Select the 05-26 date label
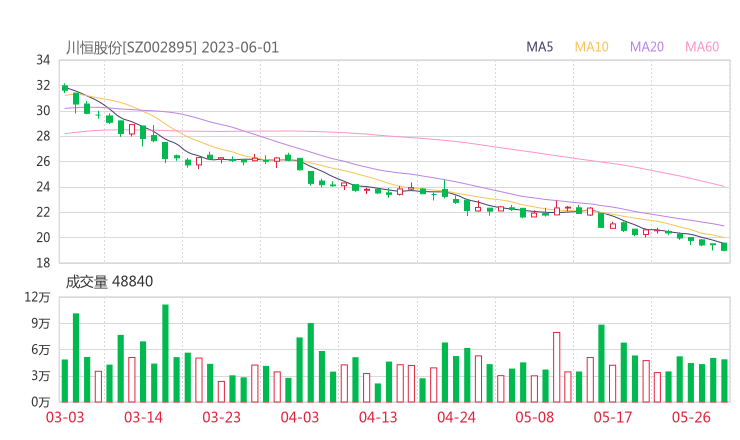The width and height of the screenshot is (740, 440). (691, 417)
